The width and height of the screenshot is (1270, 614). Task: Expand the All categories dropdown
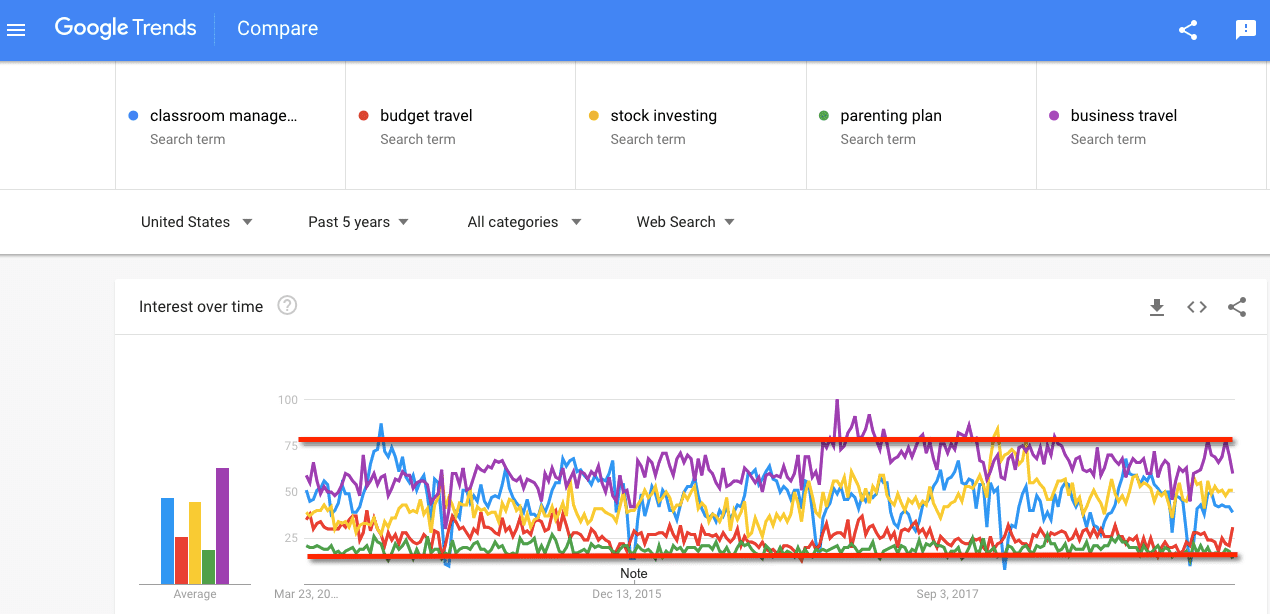point(524,222)
